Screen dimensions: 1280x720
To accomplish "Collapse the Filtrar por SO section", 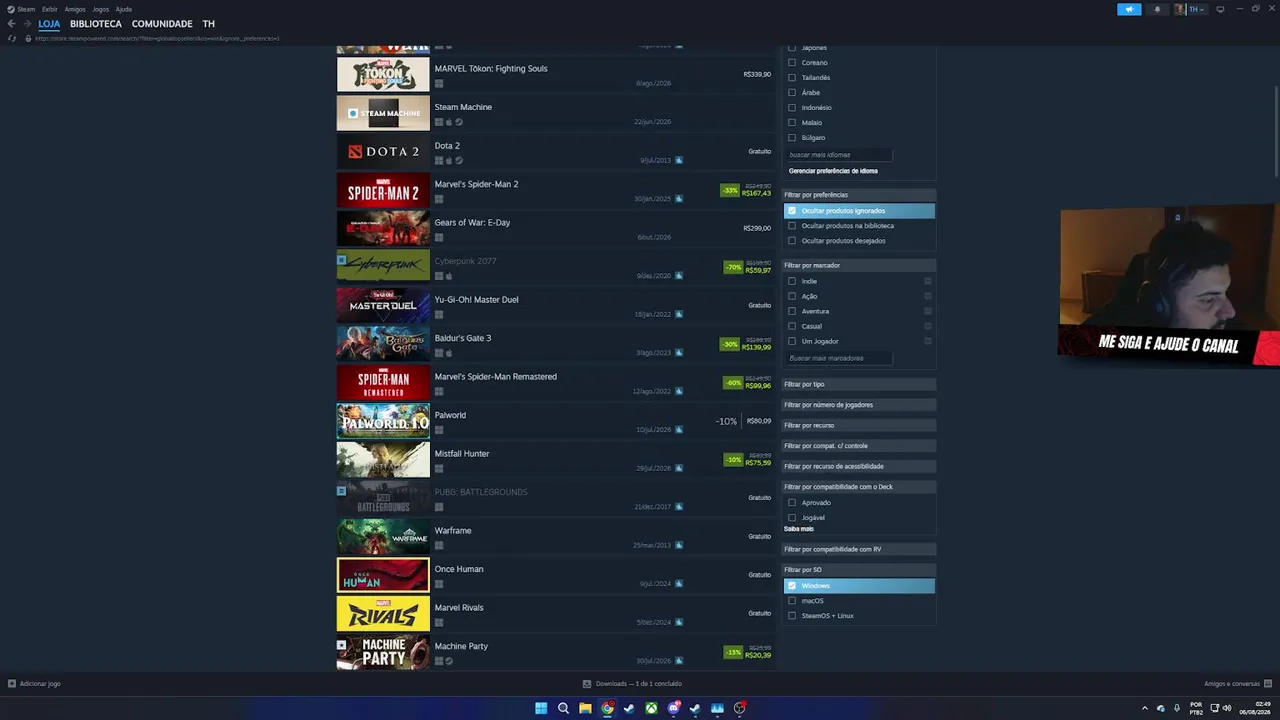I will (859, 570).
